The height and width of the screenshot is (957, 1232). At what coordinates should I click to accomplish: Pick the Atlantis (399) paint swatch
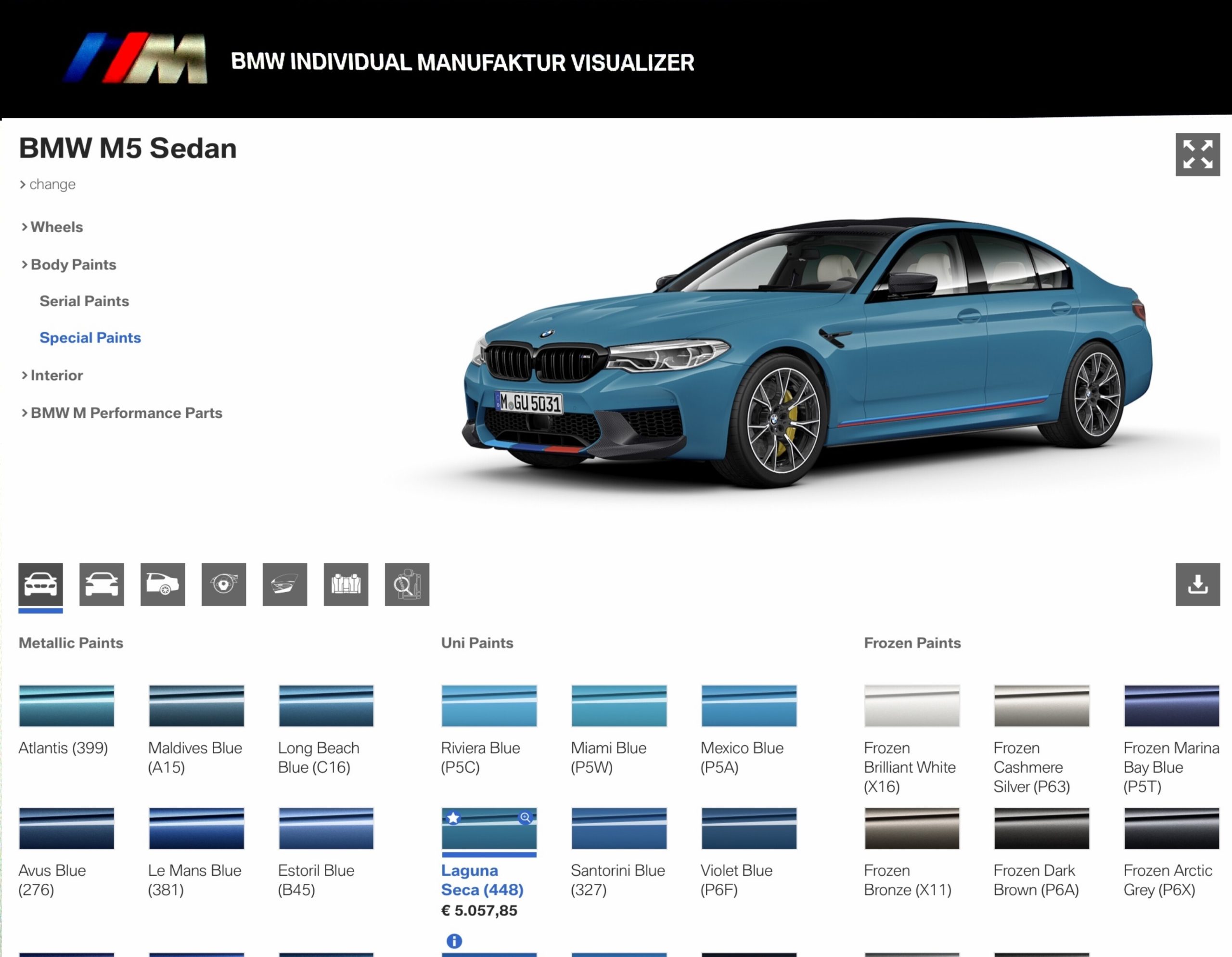[66, 706]
